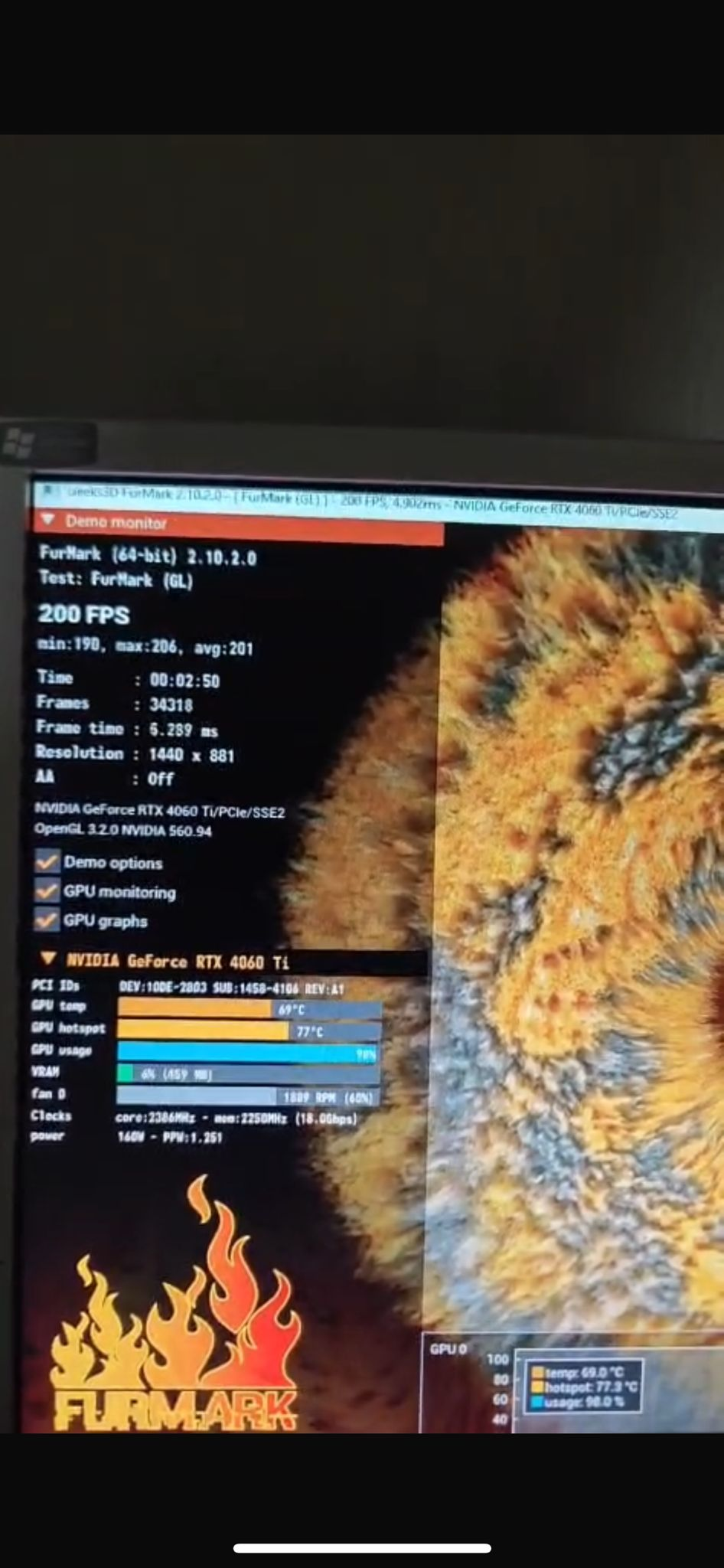Click the Clocks core/mem readout
The height and width of the screenshot is (1568, 724).
[236, 1118]
